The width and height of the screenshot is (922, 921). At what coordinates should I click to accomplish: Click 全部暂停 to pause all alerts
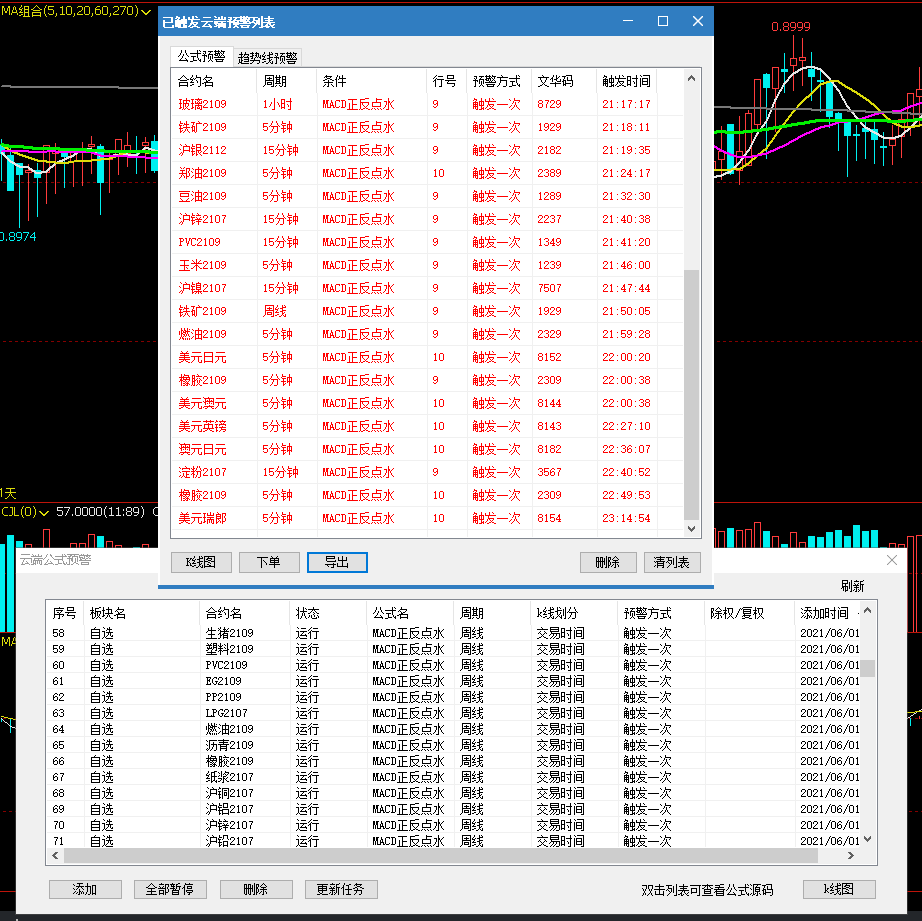(x=170, y=889)
